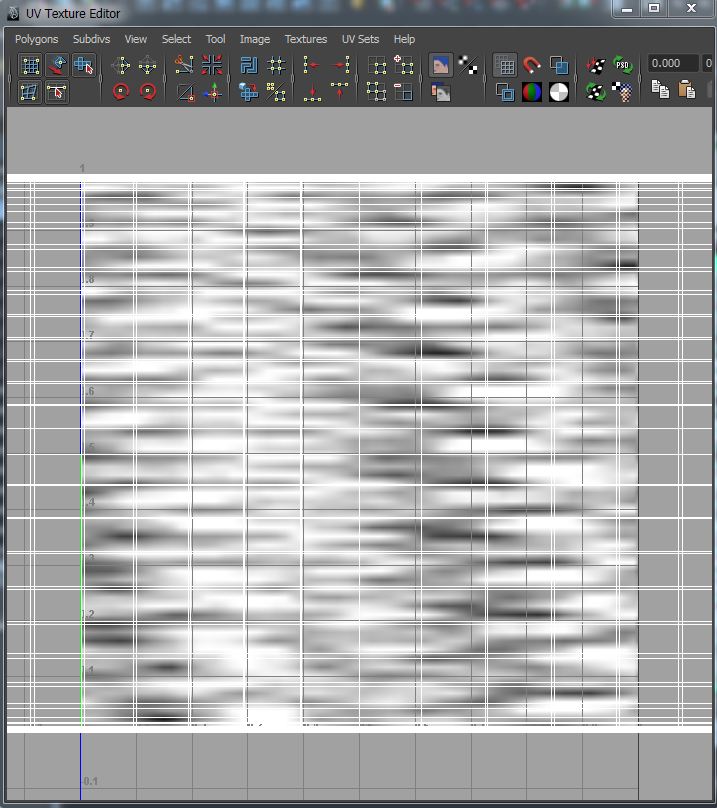717x808 pixels.
Task: Open the Help menu
Action: pyautogui.click(x=404, y=39)
